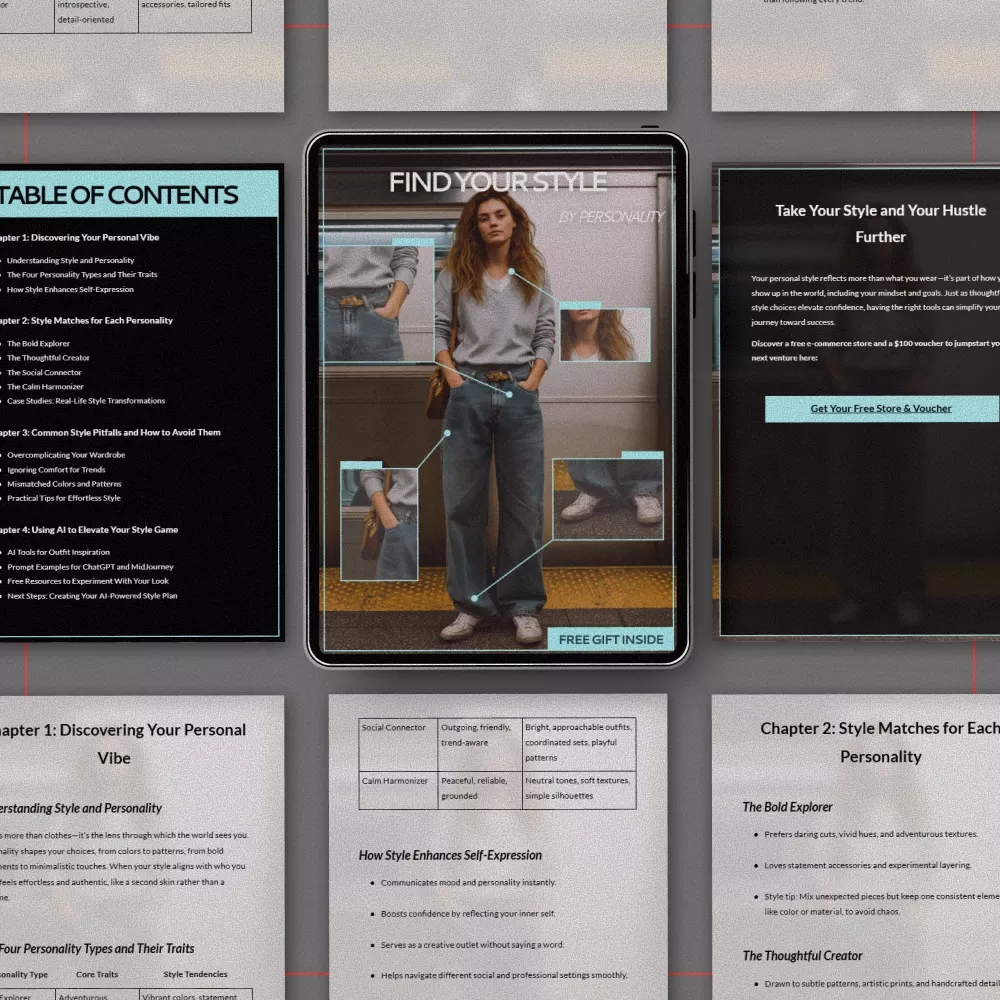This screenshot has height=1000, width=1000.
Task: Click the FREE GIFT INSIDE badge on cover
Action: (x=610, y=639)
